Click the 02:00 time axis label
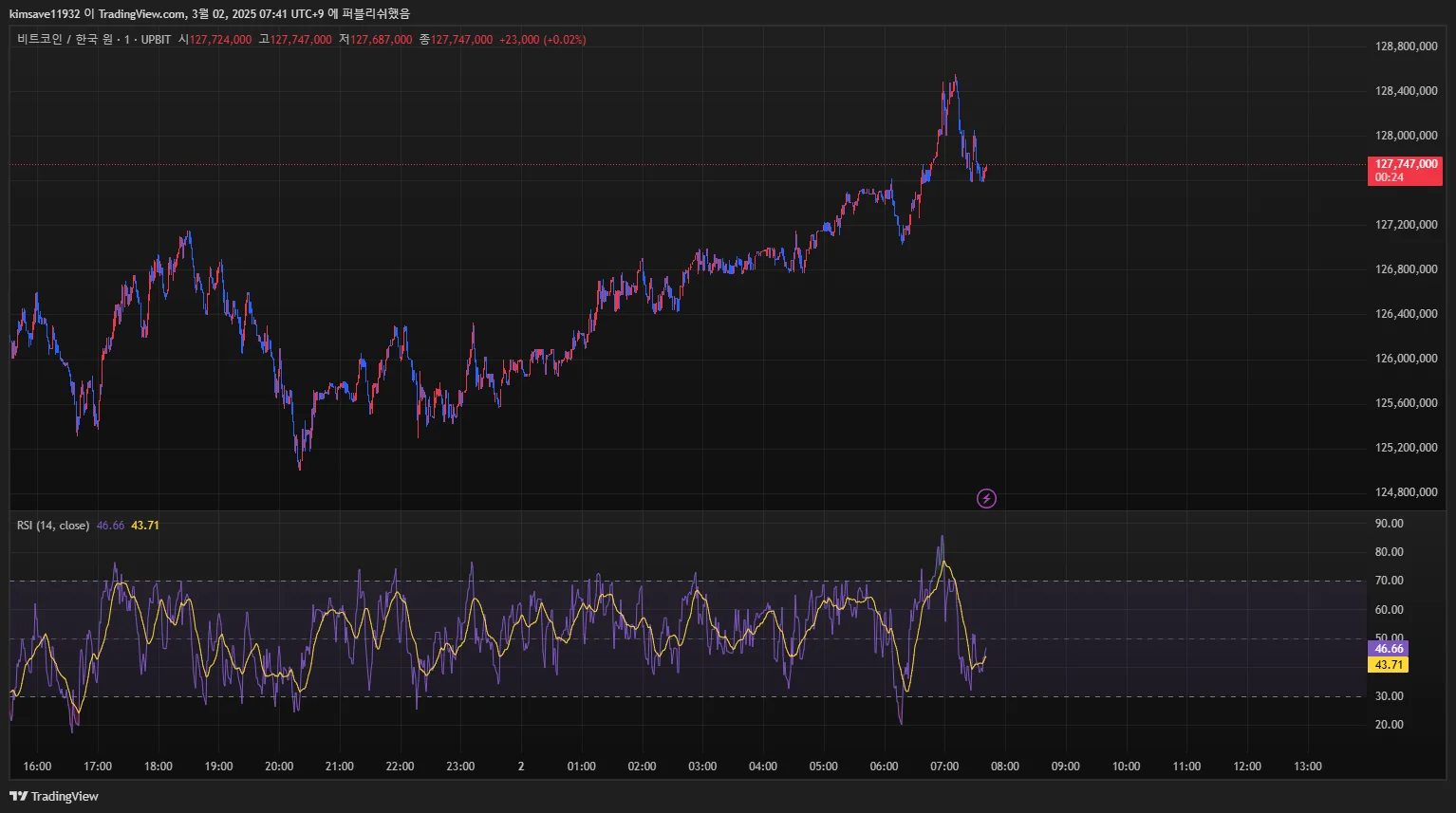This screenshot has height=813, width=1456. click(642, 767)
